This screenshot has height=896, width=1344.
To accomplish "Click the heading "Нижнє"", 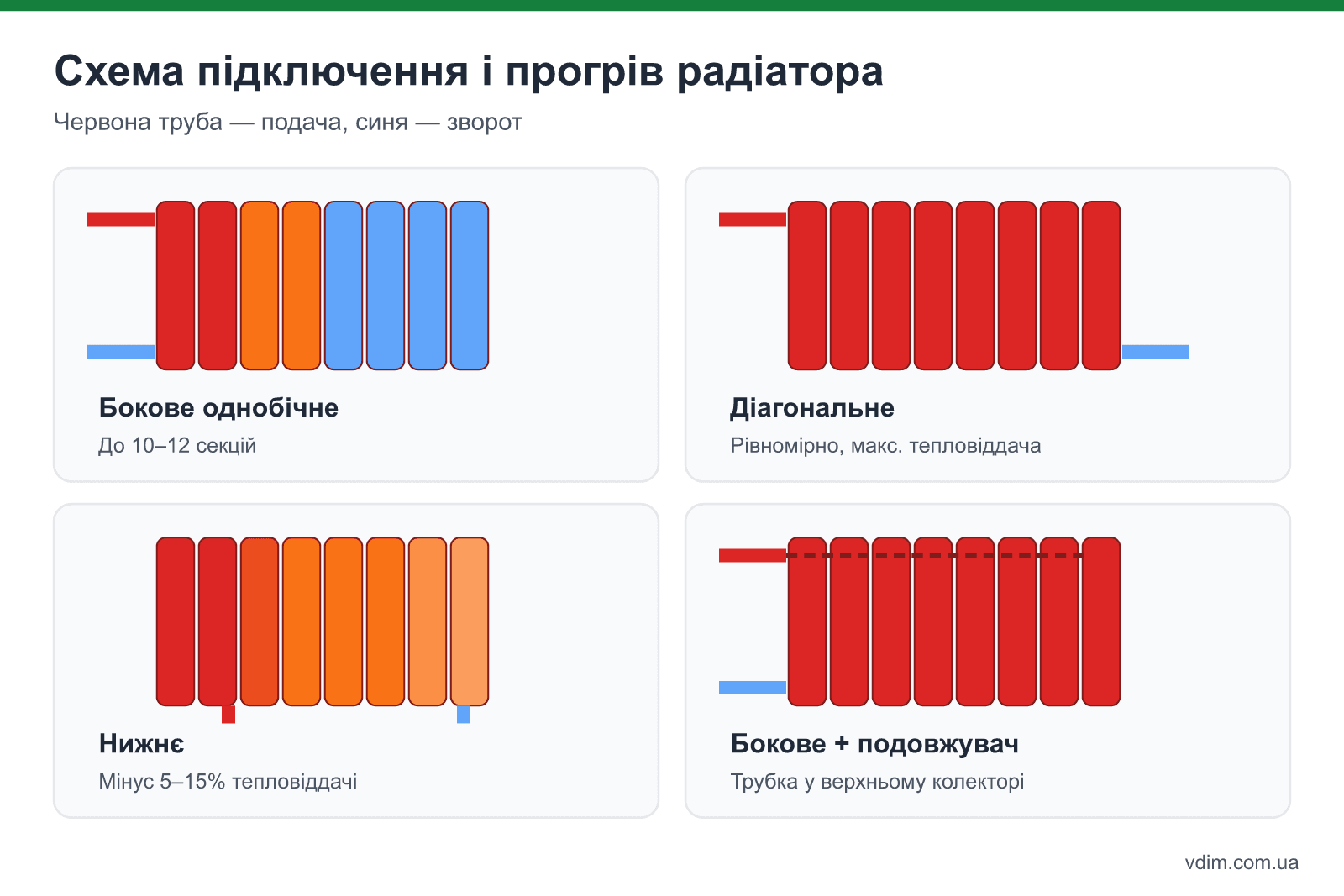I will click(x=141, y=744).
